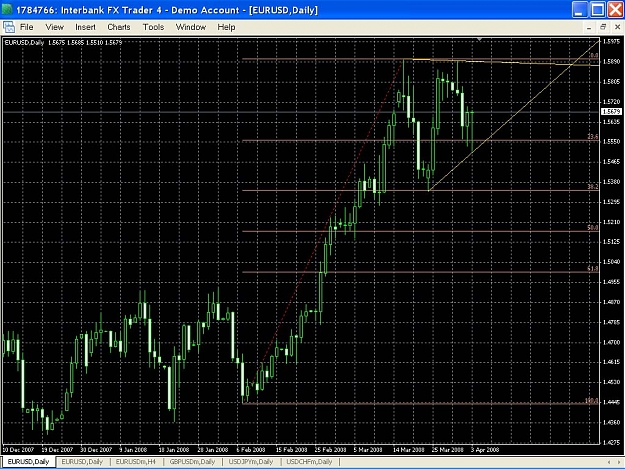The width and height of the screenshot is (625, 469).
Task: Click the 1.5890 price axis value
Action: 612,61
